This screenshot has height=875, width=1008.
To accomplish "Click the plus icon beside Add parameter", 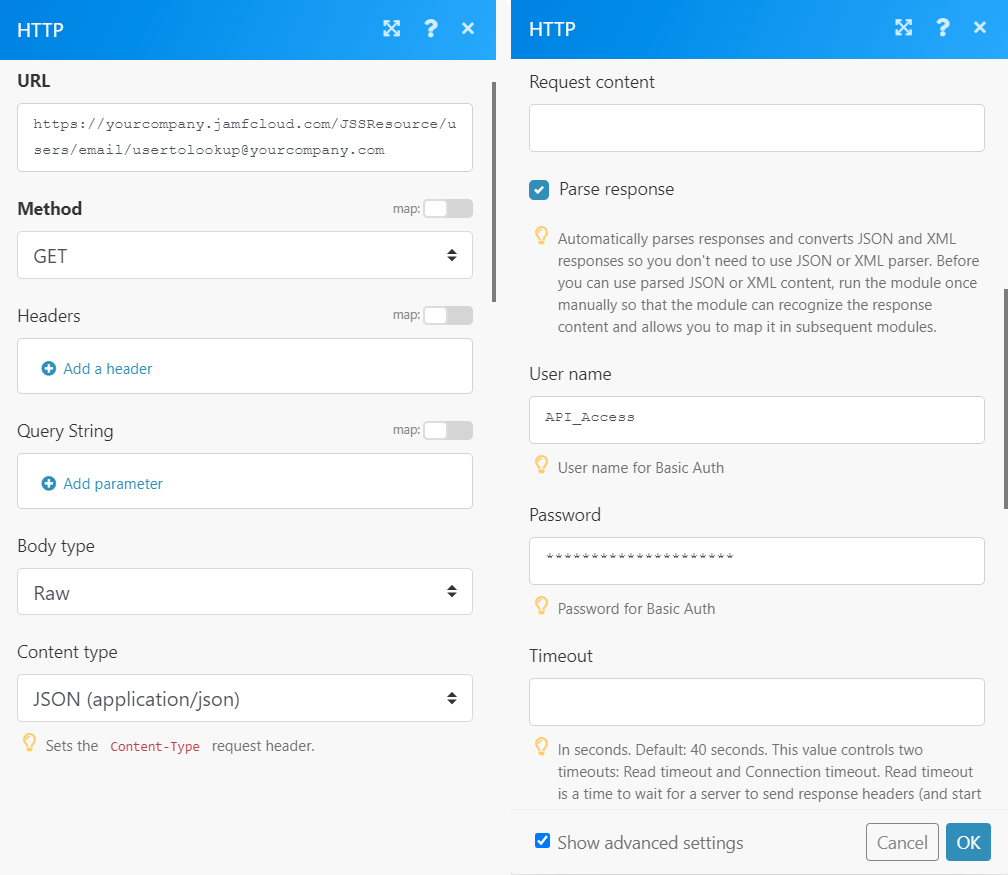I will [x=49, y=483].
